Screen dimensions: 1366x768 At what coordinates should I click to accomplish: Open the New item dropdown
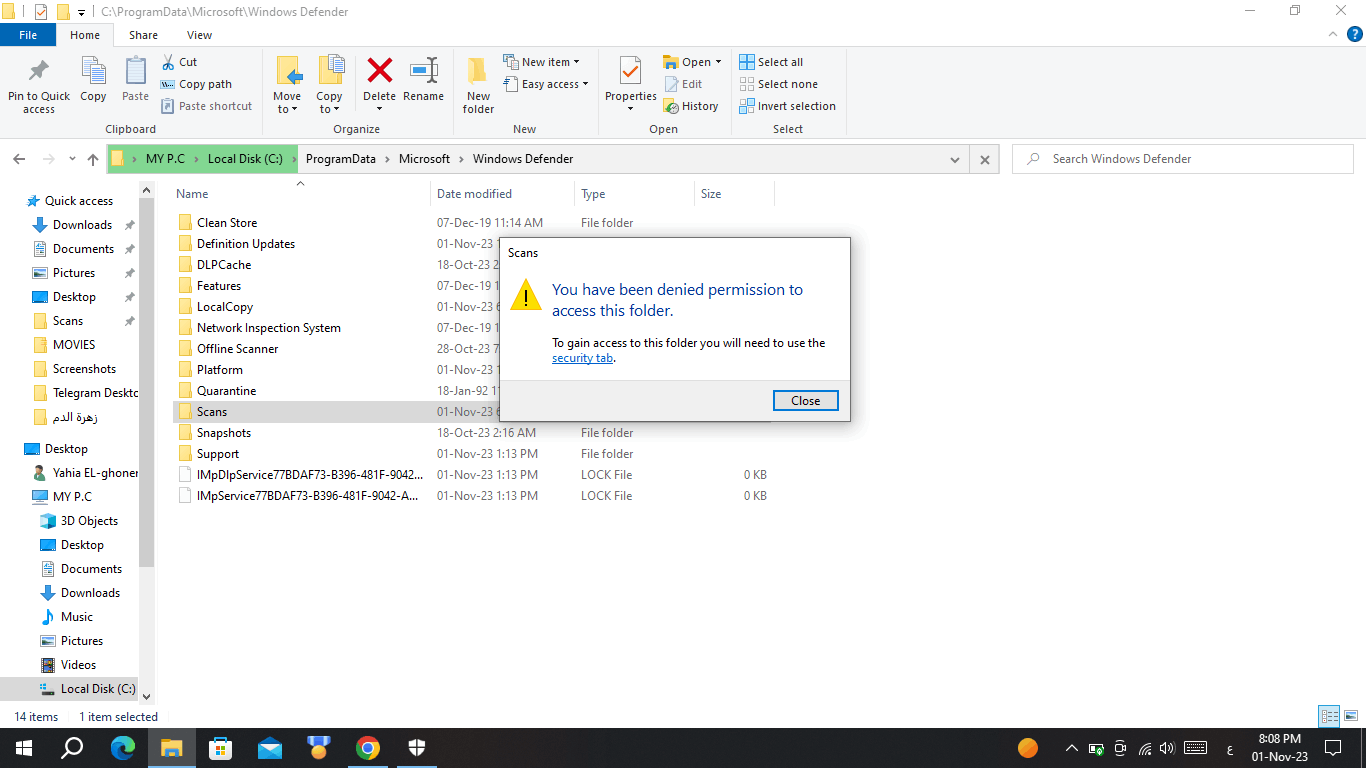coord(541,62)
